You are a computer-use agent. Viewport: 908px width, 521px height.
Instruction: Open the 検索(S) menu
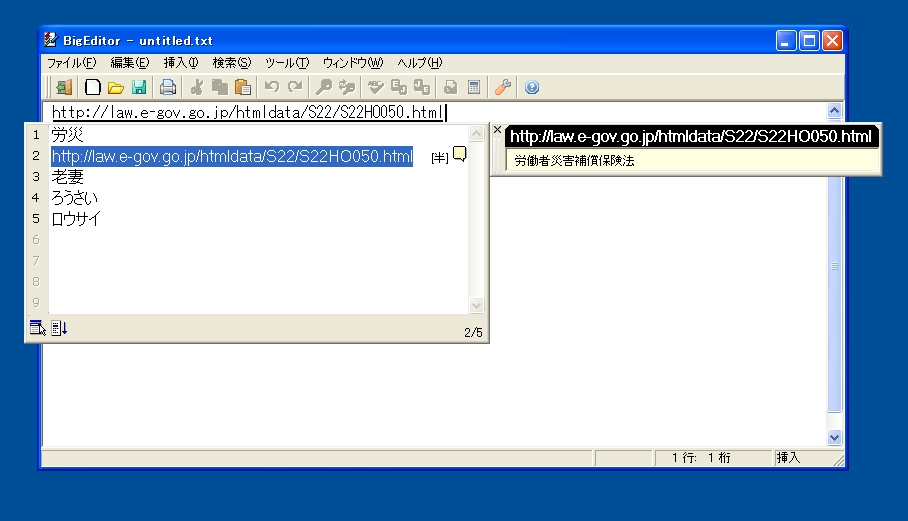(x=232, y=63)
